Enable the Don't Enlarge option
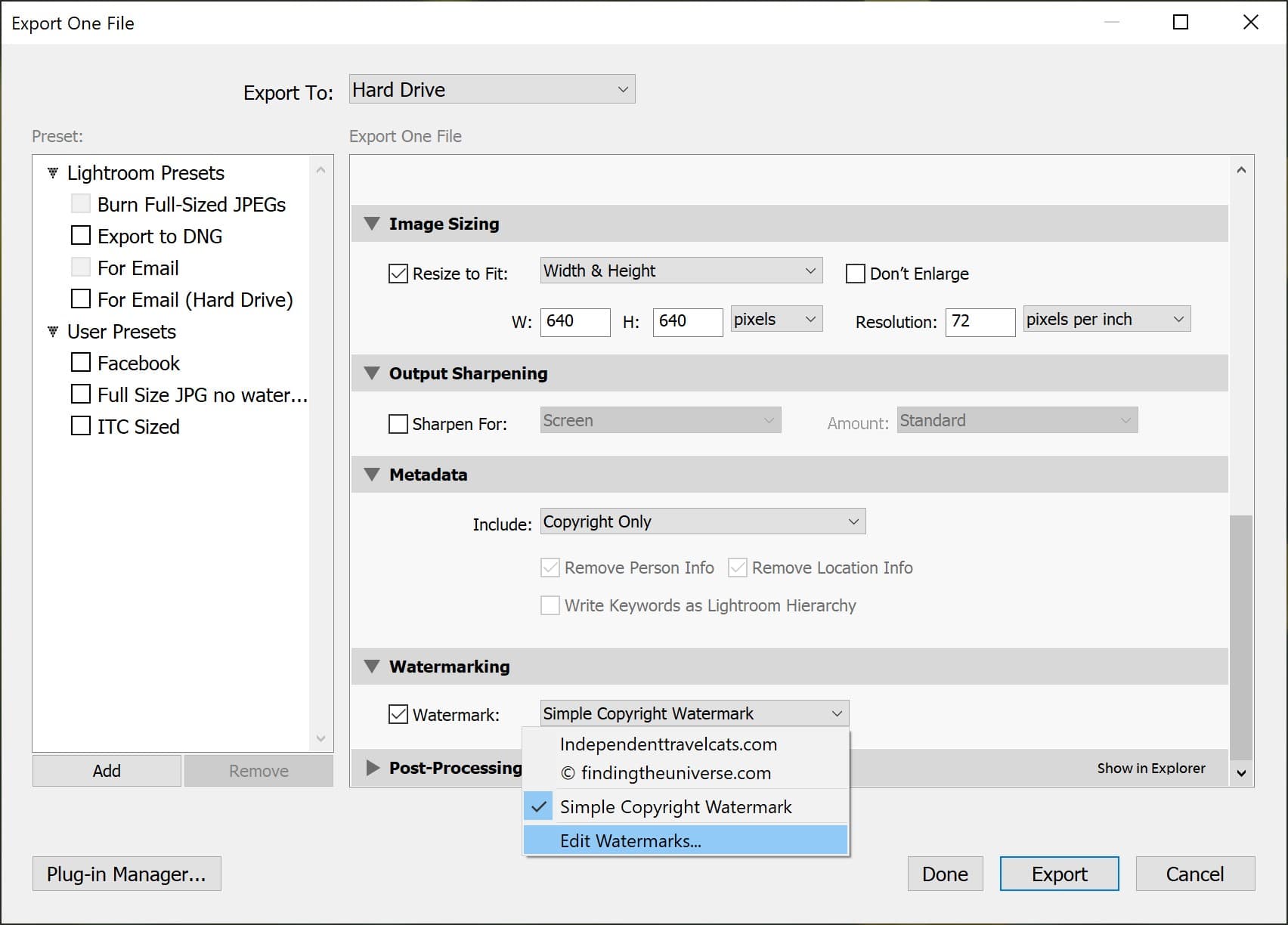The width and height of the screenshot is (1288, 925). click(x=855, y=273)
